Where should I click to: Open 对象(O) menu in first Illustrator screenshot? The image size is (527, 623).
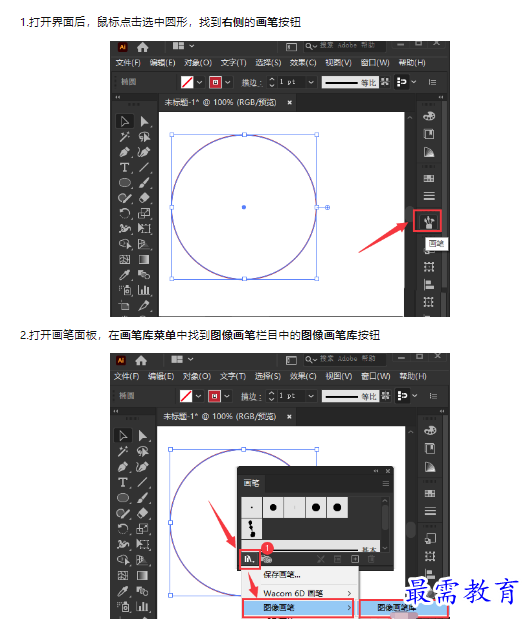tap(198, 63)
